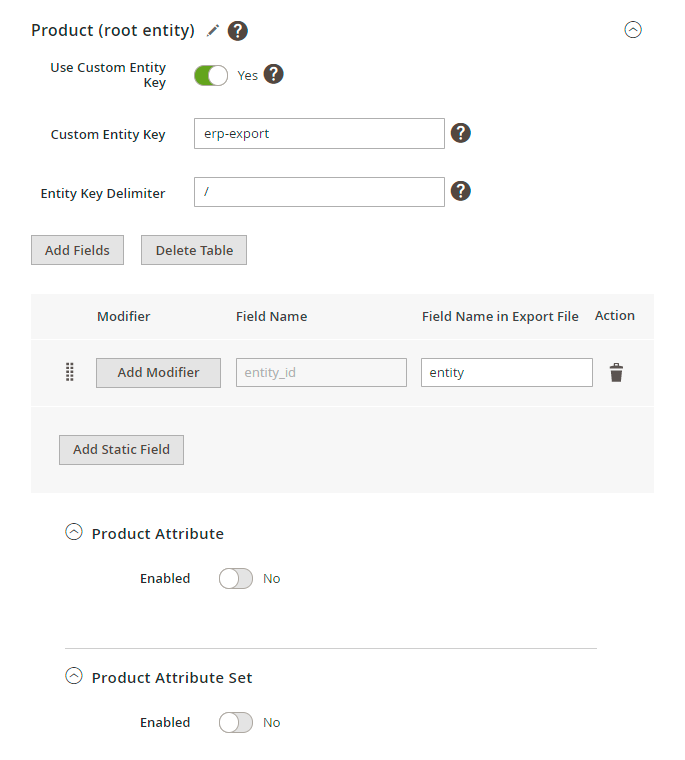
Task: Enable the Product Attribute toggle
Action: click(236, 578)
